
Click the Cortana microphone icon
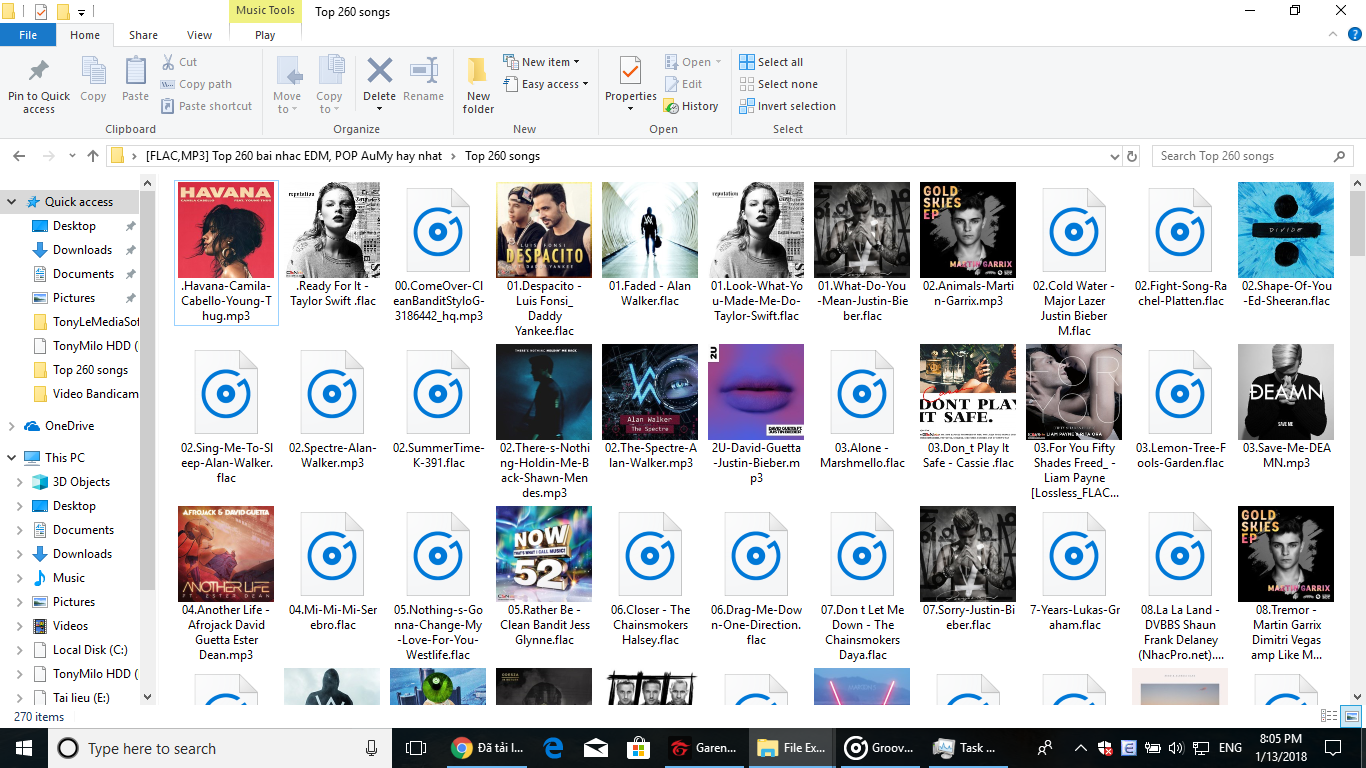pos(371,748)
